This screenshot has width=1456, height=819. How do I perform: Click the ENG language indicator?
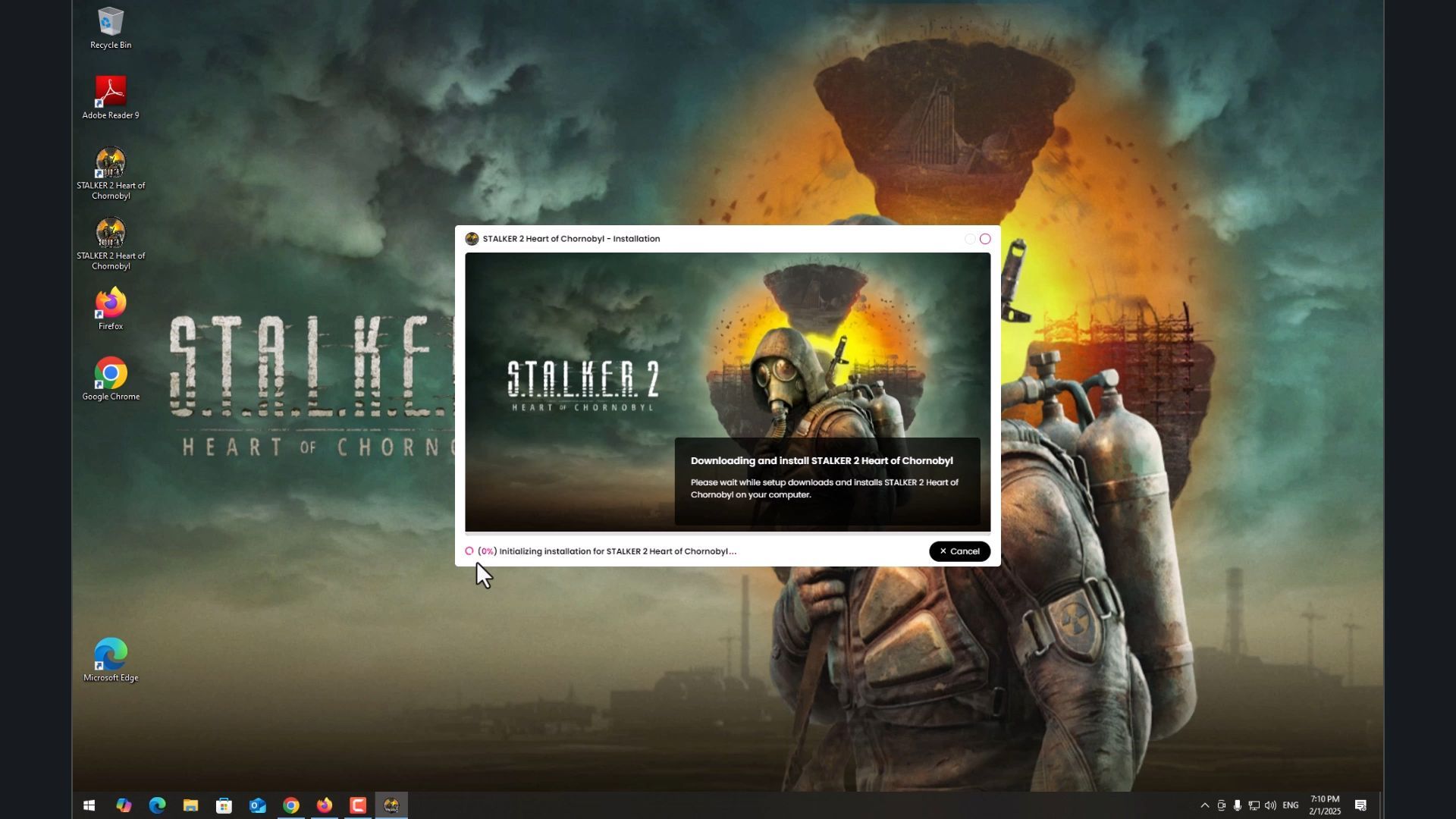coord(1291,805)
